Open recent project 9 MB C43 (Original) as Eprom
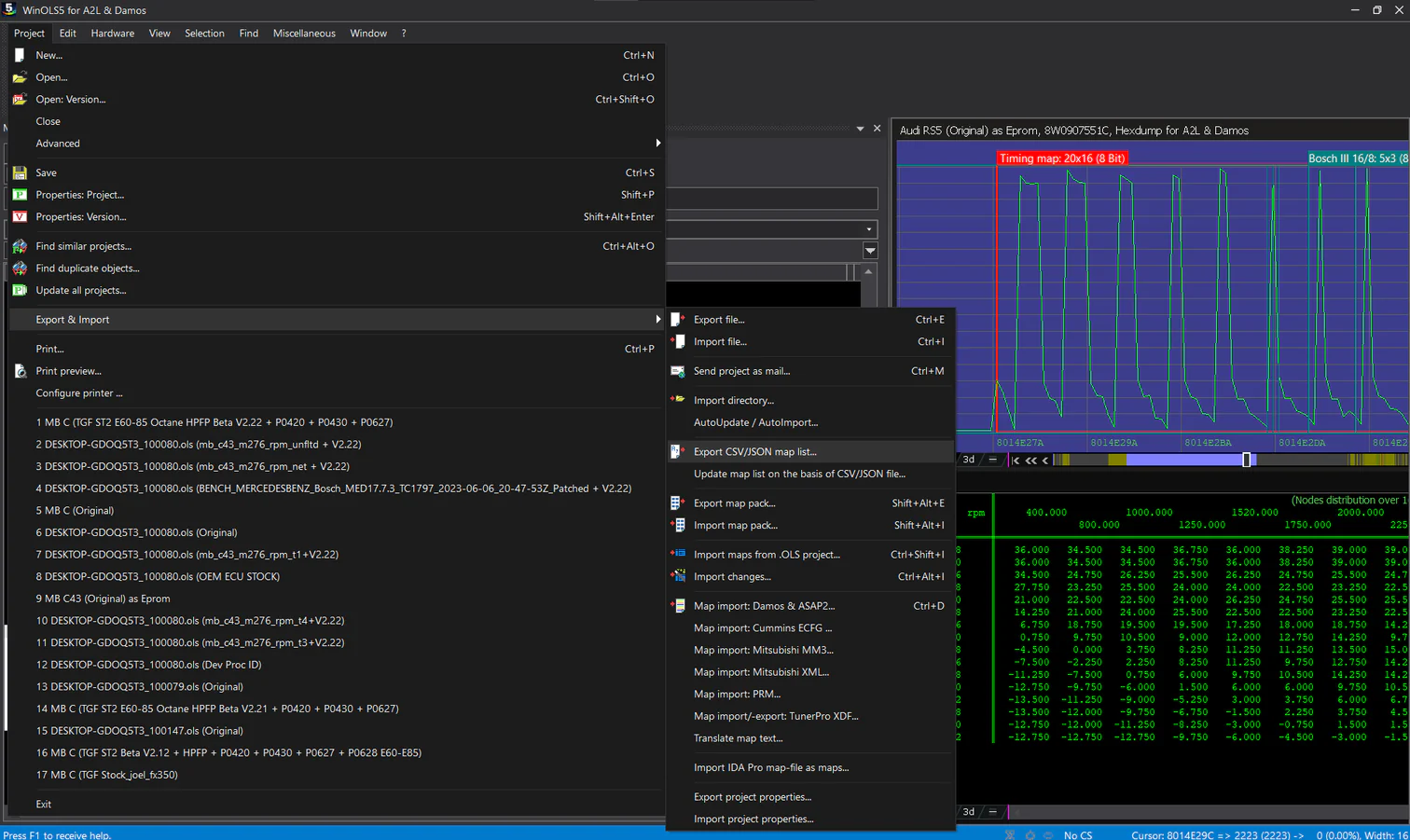 coord(336,599)
